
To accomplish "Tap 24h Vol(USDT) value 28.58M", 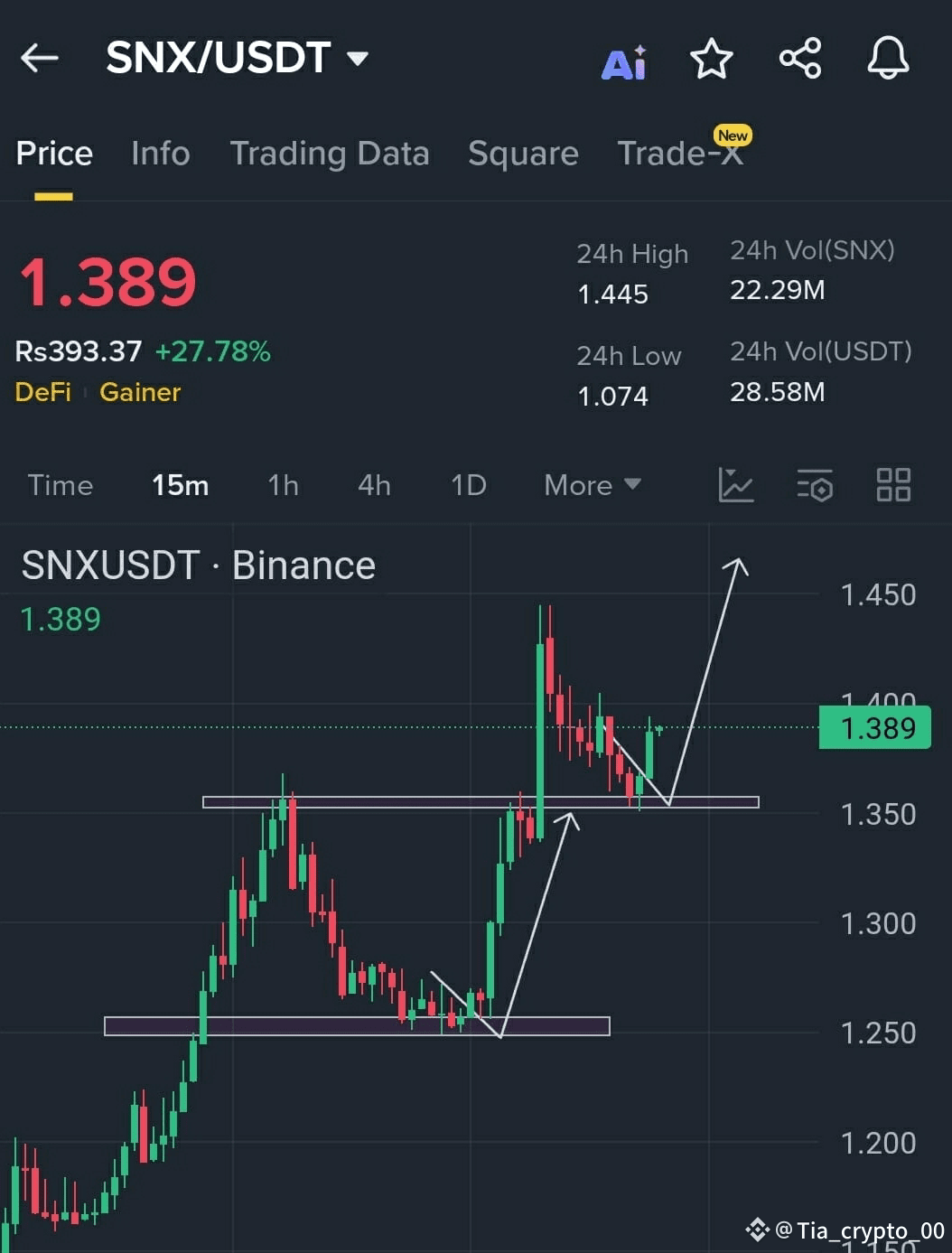I will pyautogui.click(x=777, y=392).
